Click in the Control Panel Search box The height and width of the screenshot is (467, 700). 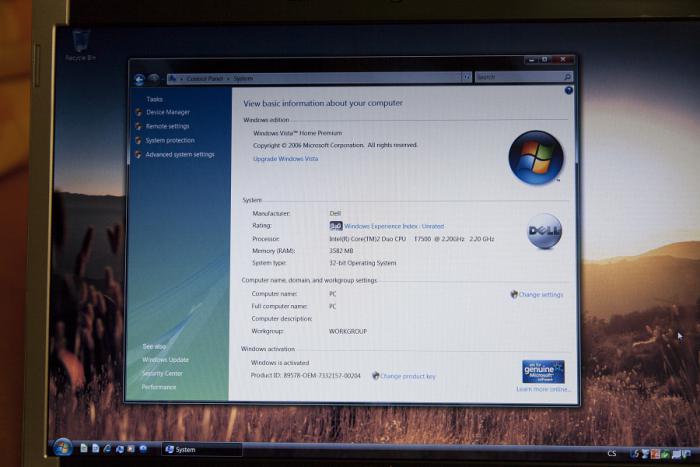click(x=518, y=77)
